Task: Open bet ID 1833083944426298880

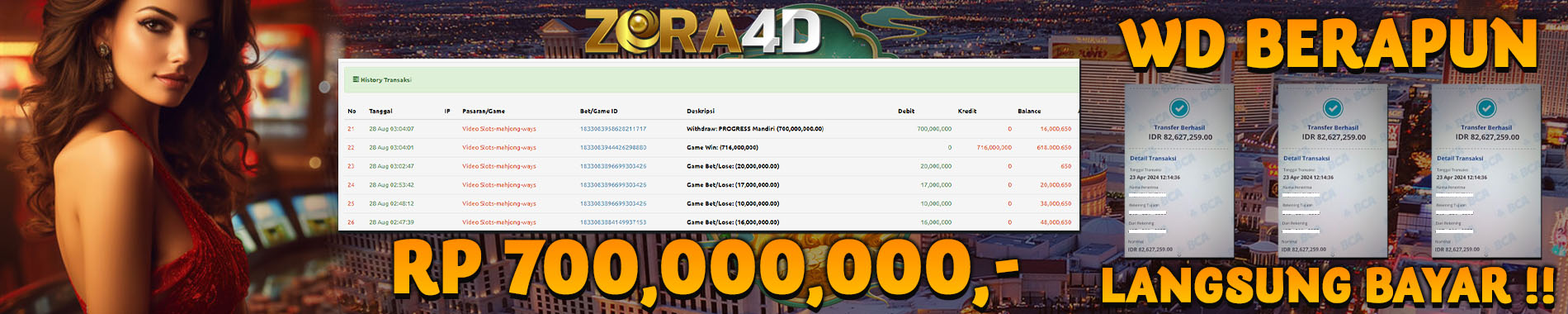Action: point(613,148)
